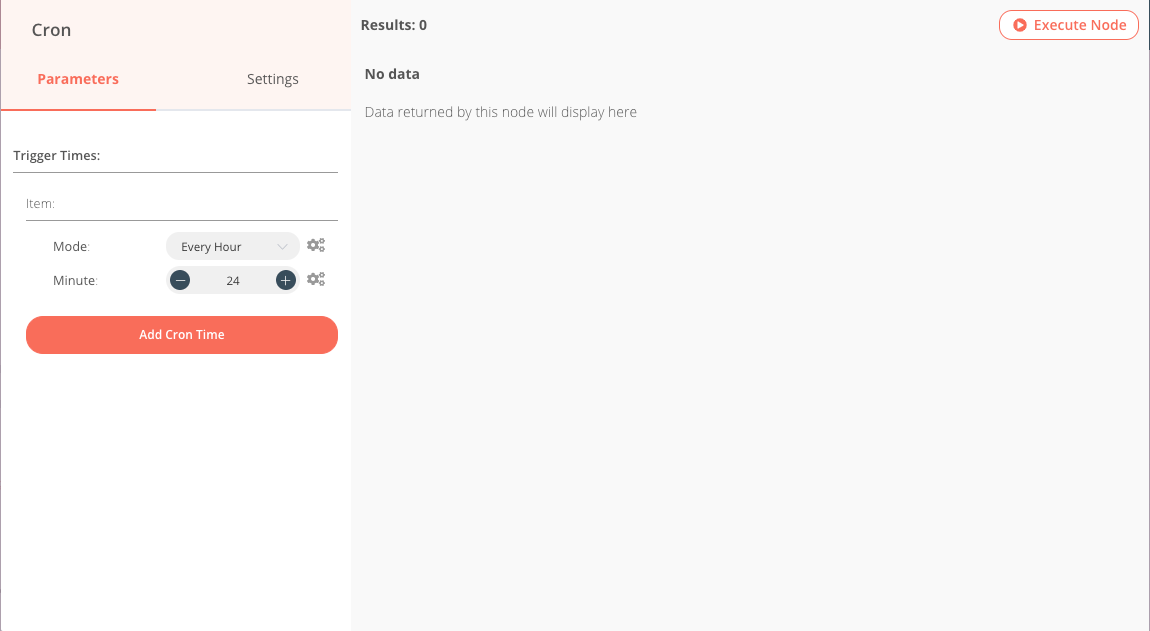1150x631 pixels.
Task: Click the Trigger Times heading
Action: tap(57, 156)
